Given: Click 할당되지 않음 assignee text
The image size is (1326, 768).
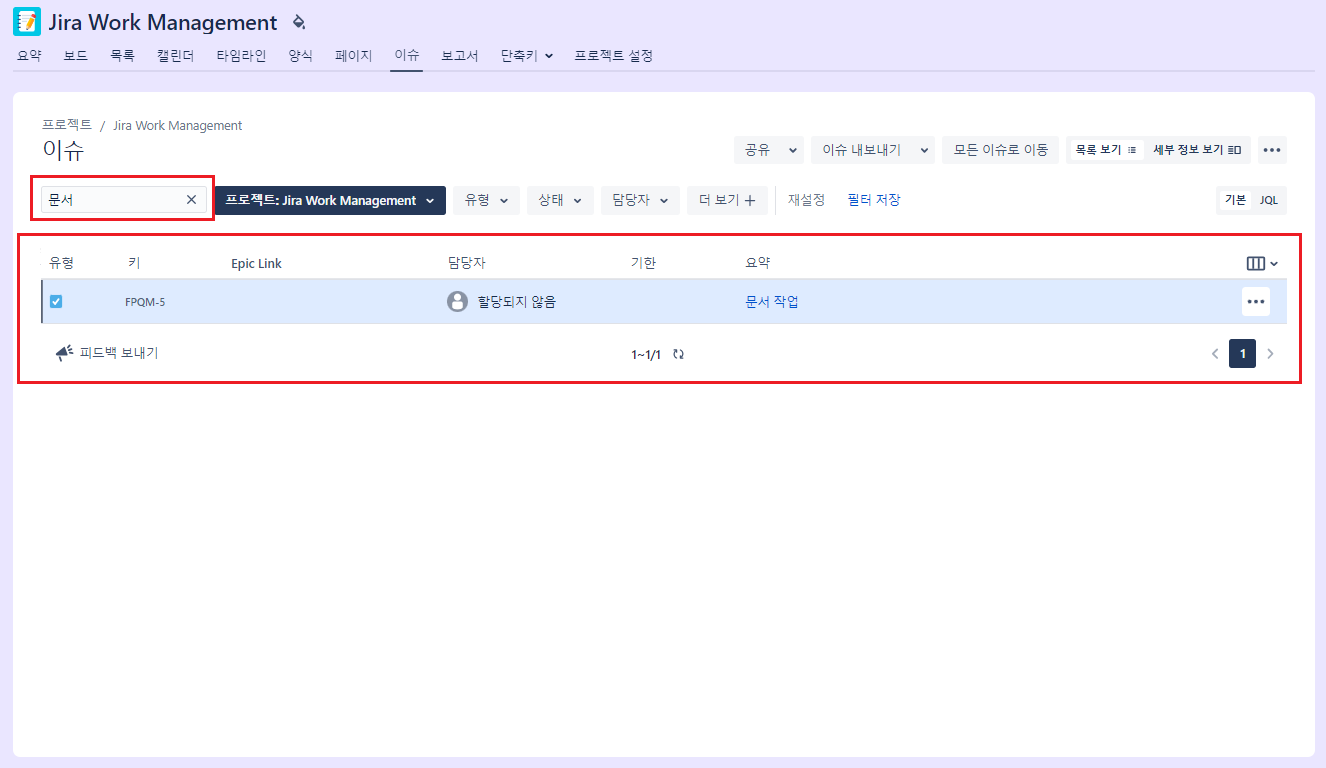Looking at the screenshot, I should (x=516, y=302).
